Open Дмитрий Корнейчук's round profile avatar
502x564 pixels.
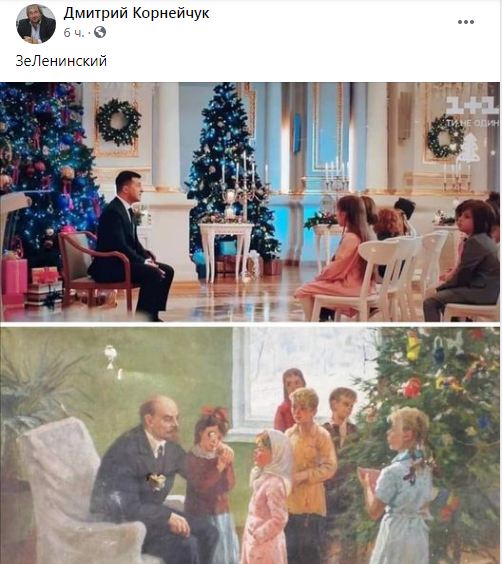[x=36, y=24]
